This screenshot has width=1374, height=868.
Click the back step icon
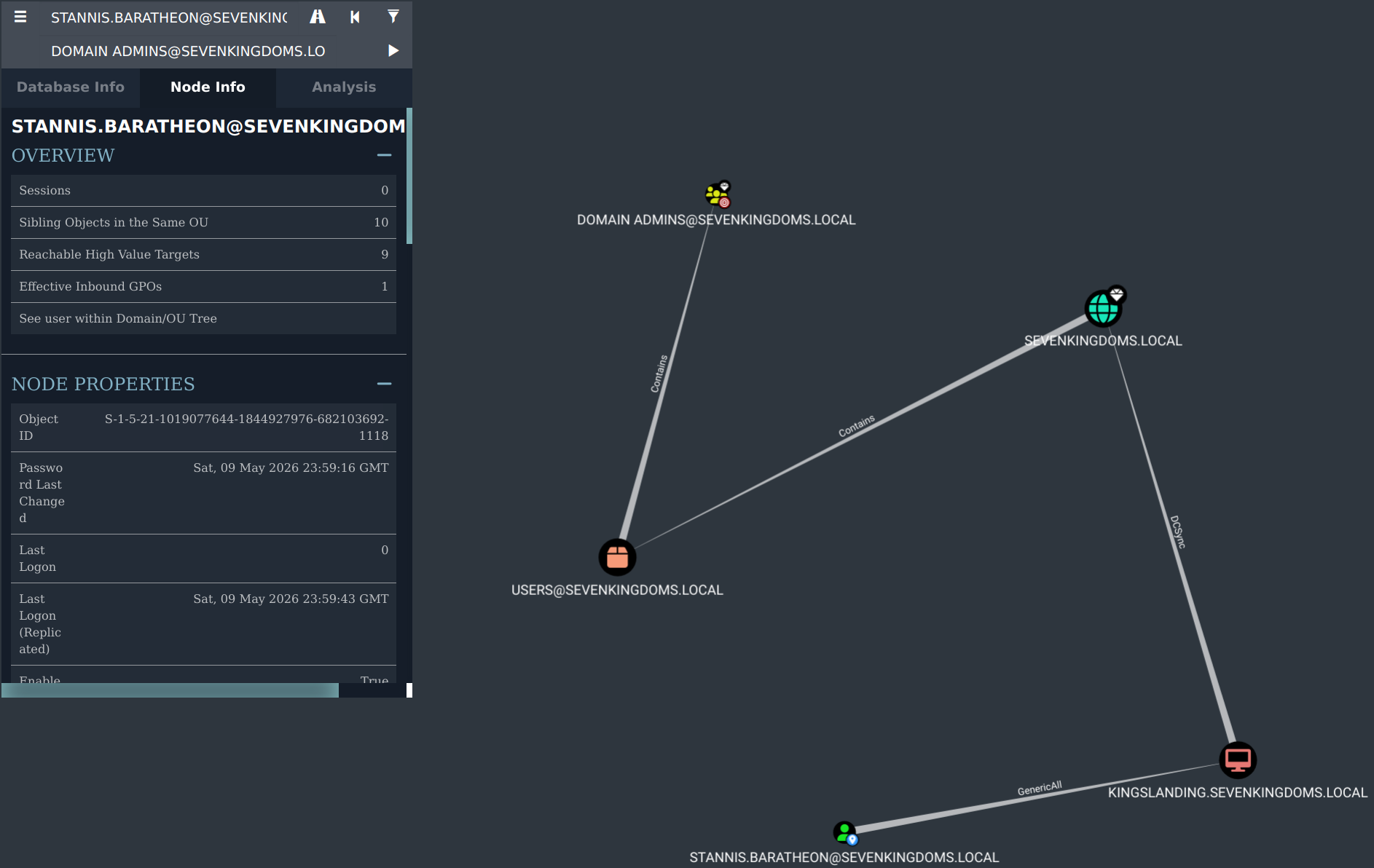point(355,17)
